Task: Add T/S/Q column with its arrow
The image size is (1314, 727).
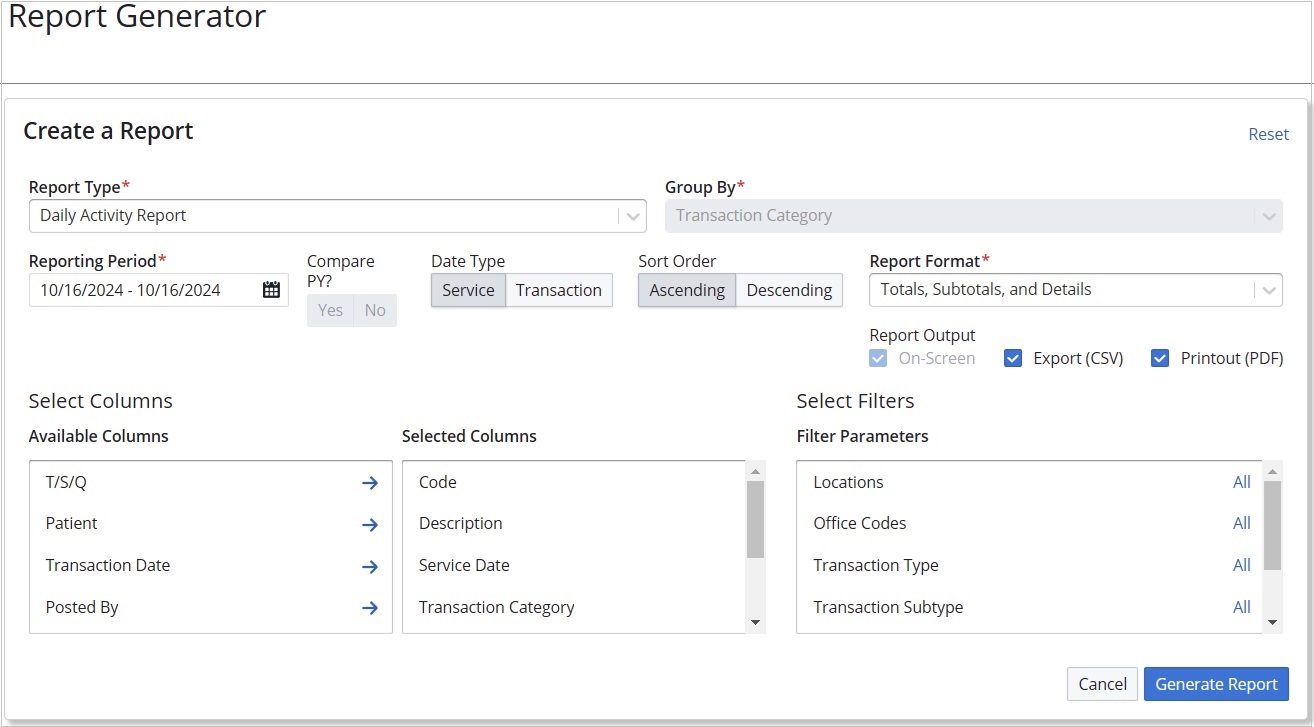Action: coord(370,483)
